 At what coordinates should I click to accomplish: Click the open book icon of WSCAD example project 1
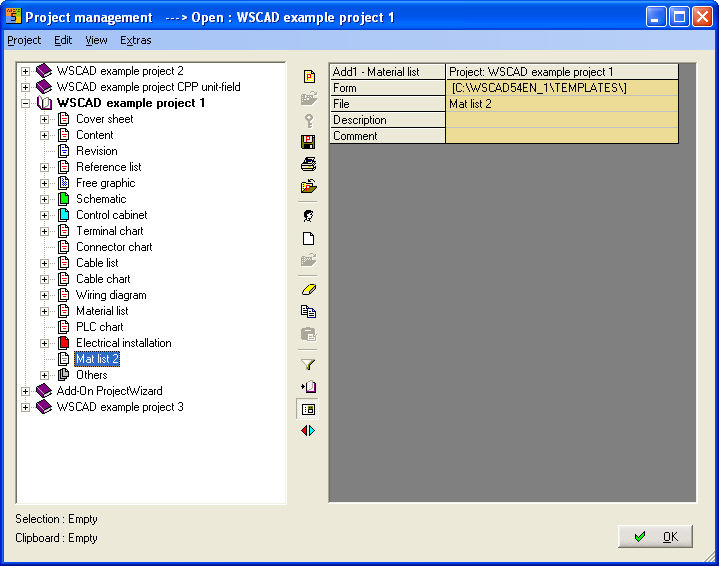click(x=44, y=103)
